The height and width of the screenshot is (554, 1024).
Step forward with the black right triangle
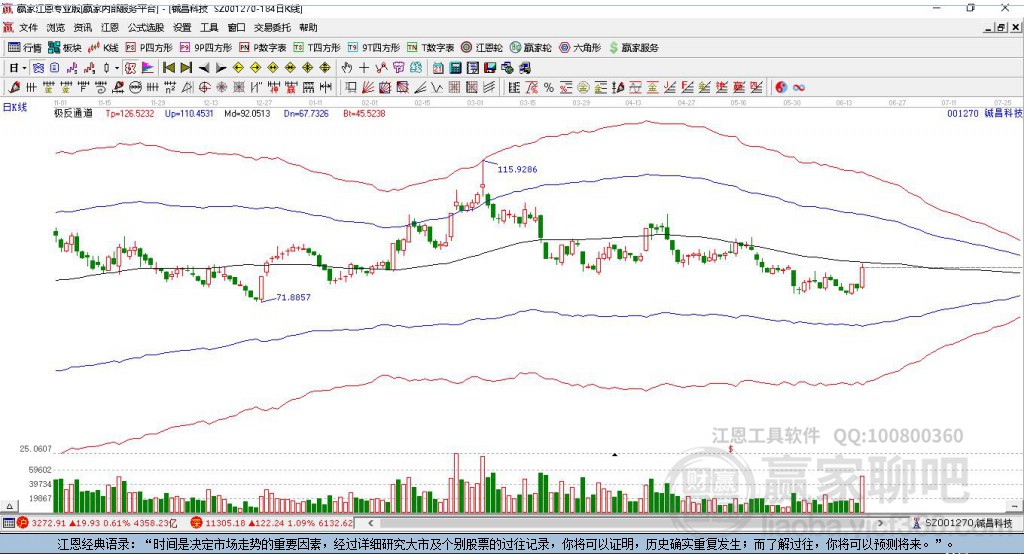coord(221,68)
